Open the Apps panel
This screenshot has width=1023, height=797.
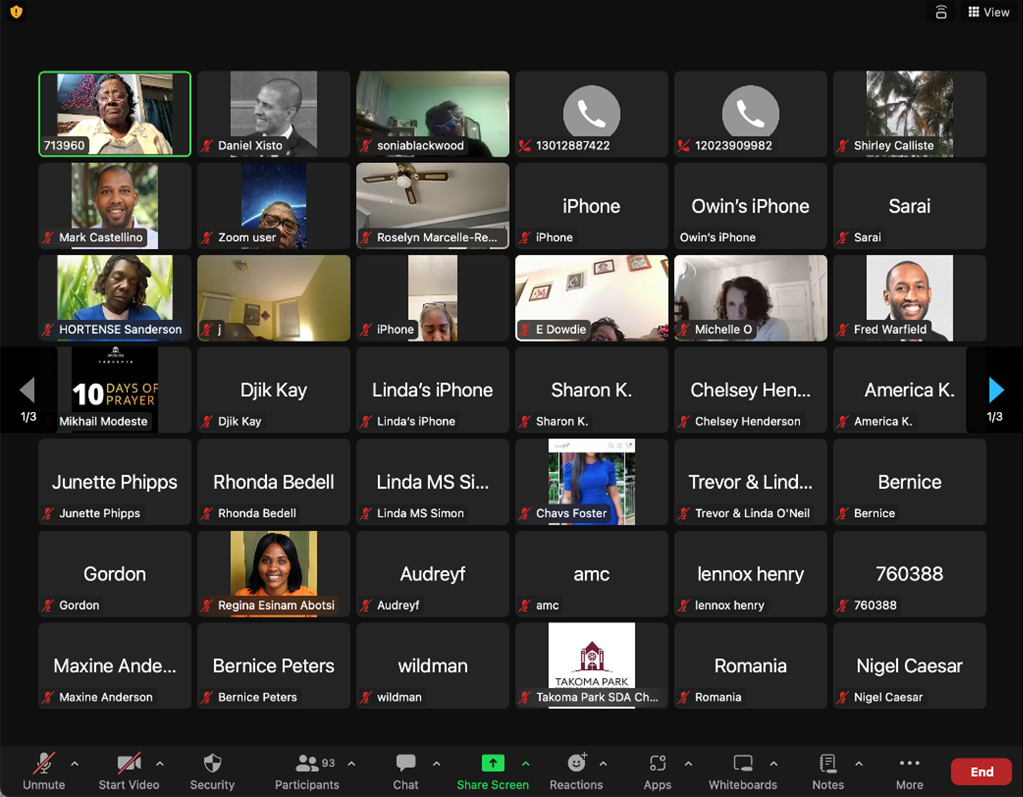pos(657,771)
